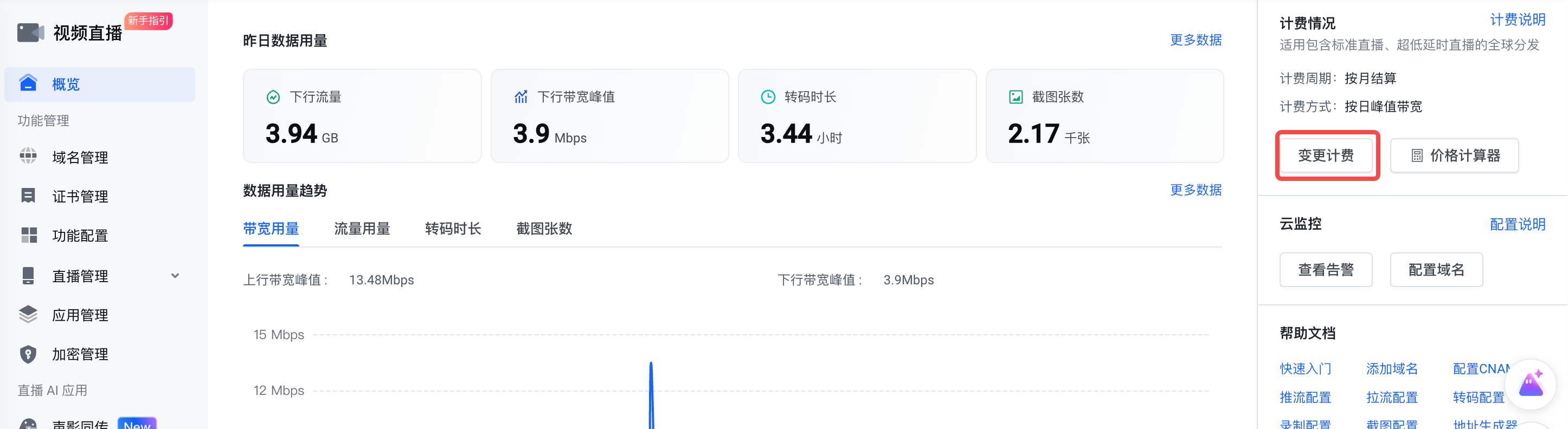Select the 3.94 GB 下行流量 value
The image size is (1568, 429).
[302, 134]
